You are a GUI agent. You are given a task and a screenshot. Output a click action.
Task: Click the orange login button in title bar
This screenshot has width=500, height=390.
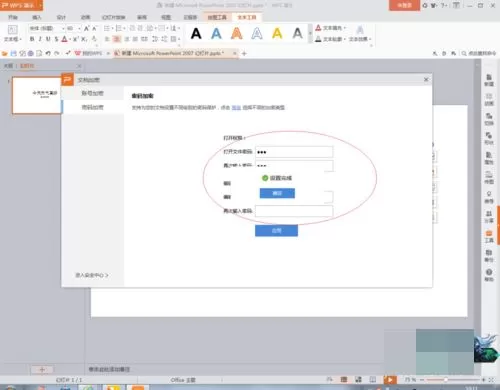tap(404, 5)
